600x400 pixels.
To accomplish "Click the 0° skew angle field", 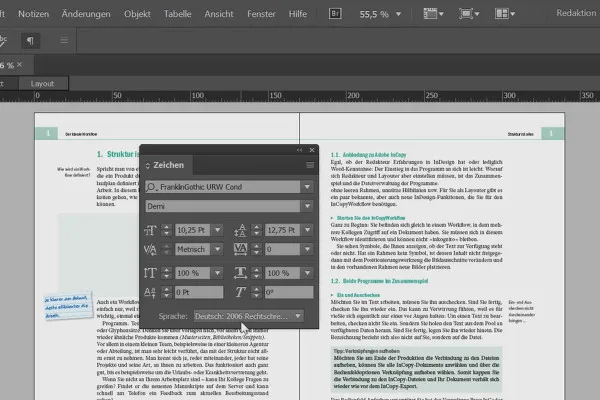I will [289, 292].
